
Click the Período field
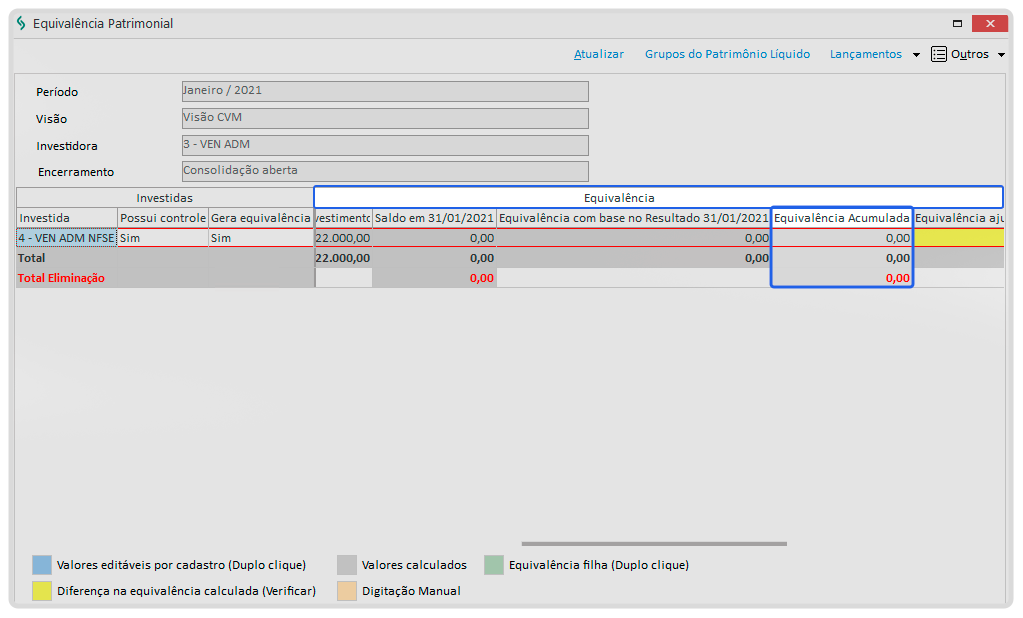(x=385, y=91)
